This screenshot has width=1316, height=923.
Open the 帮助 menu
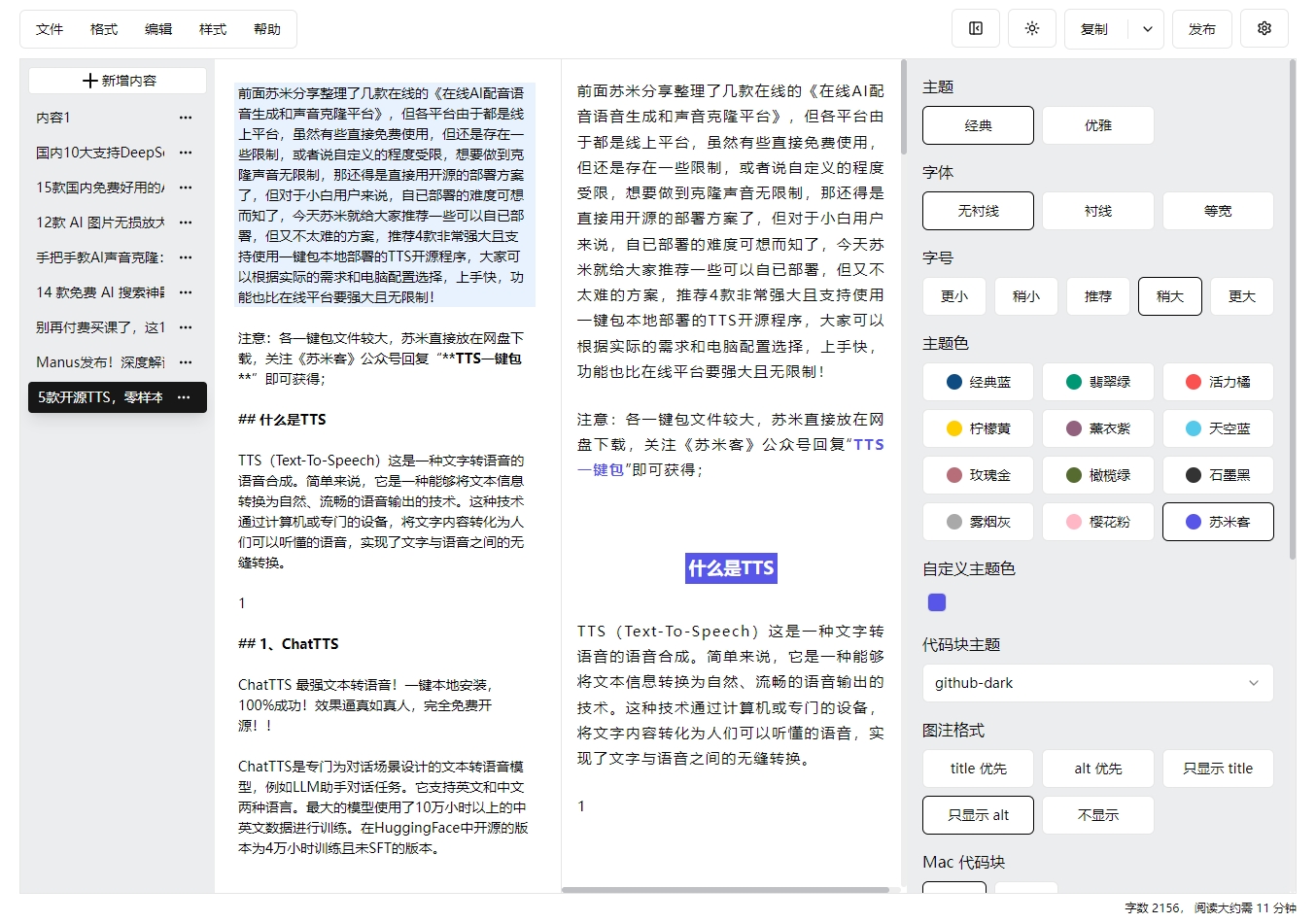[x=267, y=29]
